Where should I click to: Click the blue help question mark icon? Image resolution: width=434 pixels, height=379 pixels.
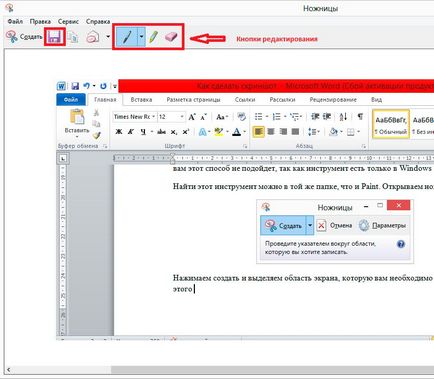(x=401, y=244)
